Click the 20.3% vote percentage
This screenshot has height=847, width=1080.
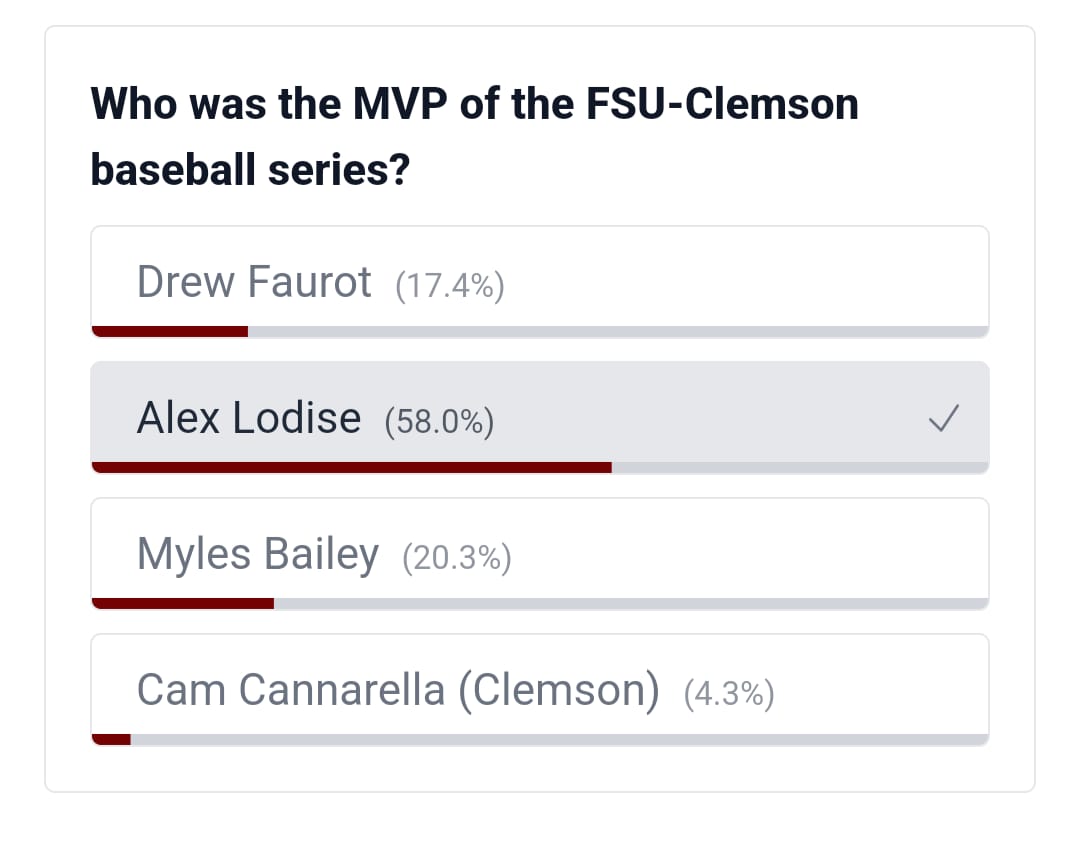tap(457, 558)
